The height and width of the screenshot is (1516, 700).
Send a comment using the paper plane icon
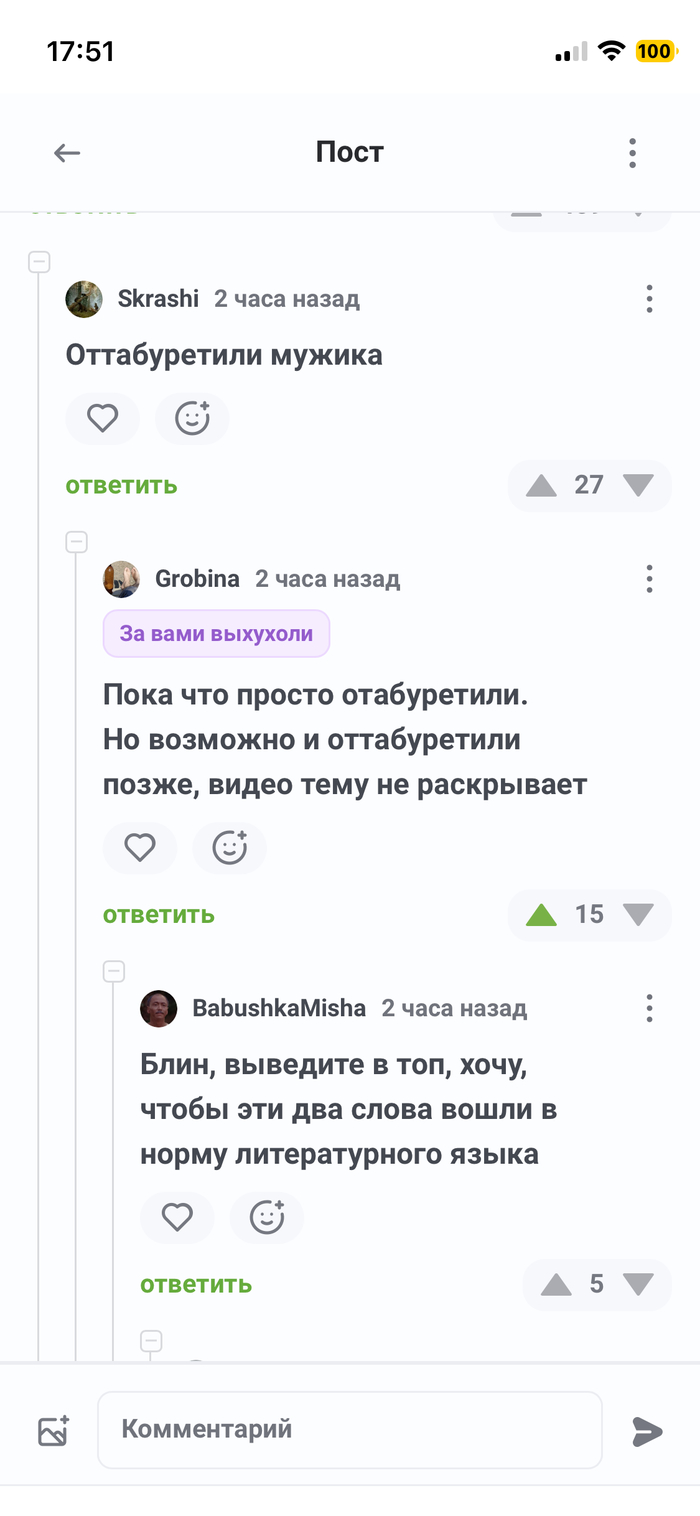tap(646, 1430)
